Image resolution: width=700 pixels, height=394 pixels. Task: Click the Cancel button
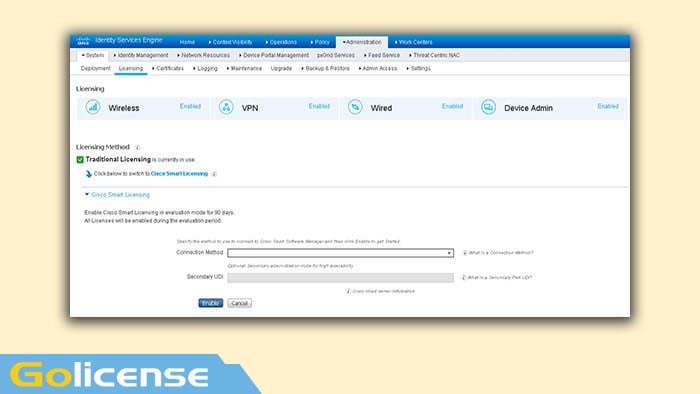(x=239, y=303)
